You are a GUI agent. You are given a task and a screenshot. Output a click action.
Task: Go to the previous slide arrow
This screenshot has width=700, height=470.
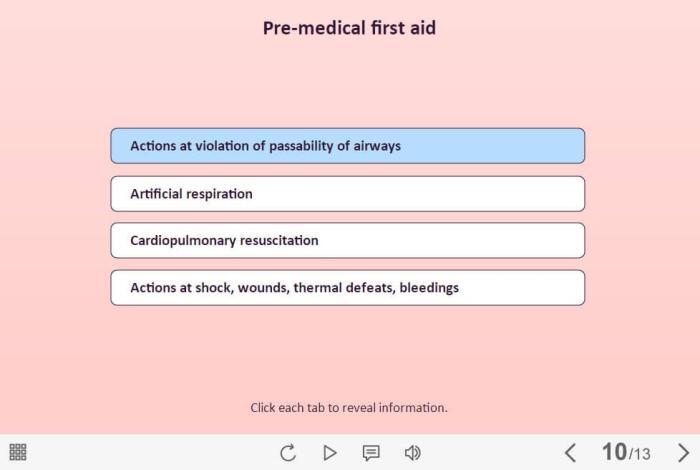(x=570, y=453)
